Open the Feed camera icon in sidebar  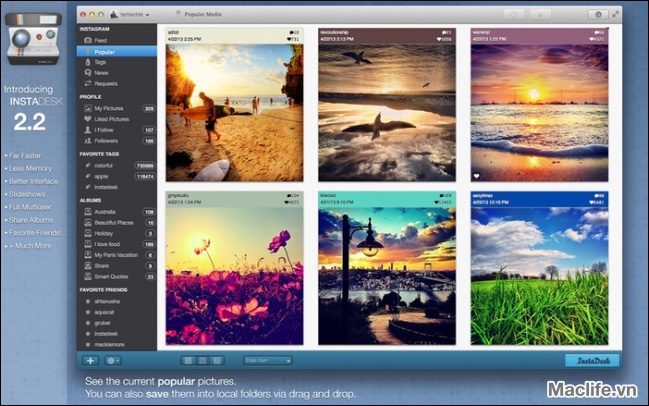(x=87, y=40)
